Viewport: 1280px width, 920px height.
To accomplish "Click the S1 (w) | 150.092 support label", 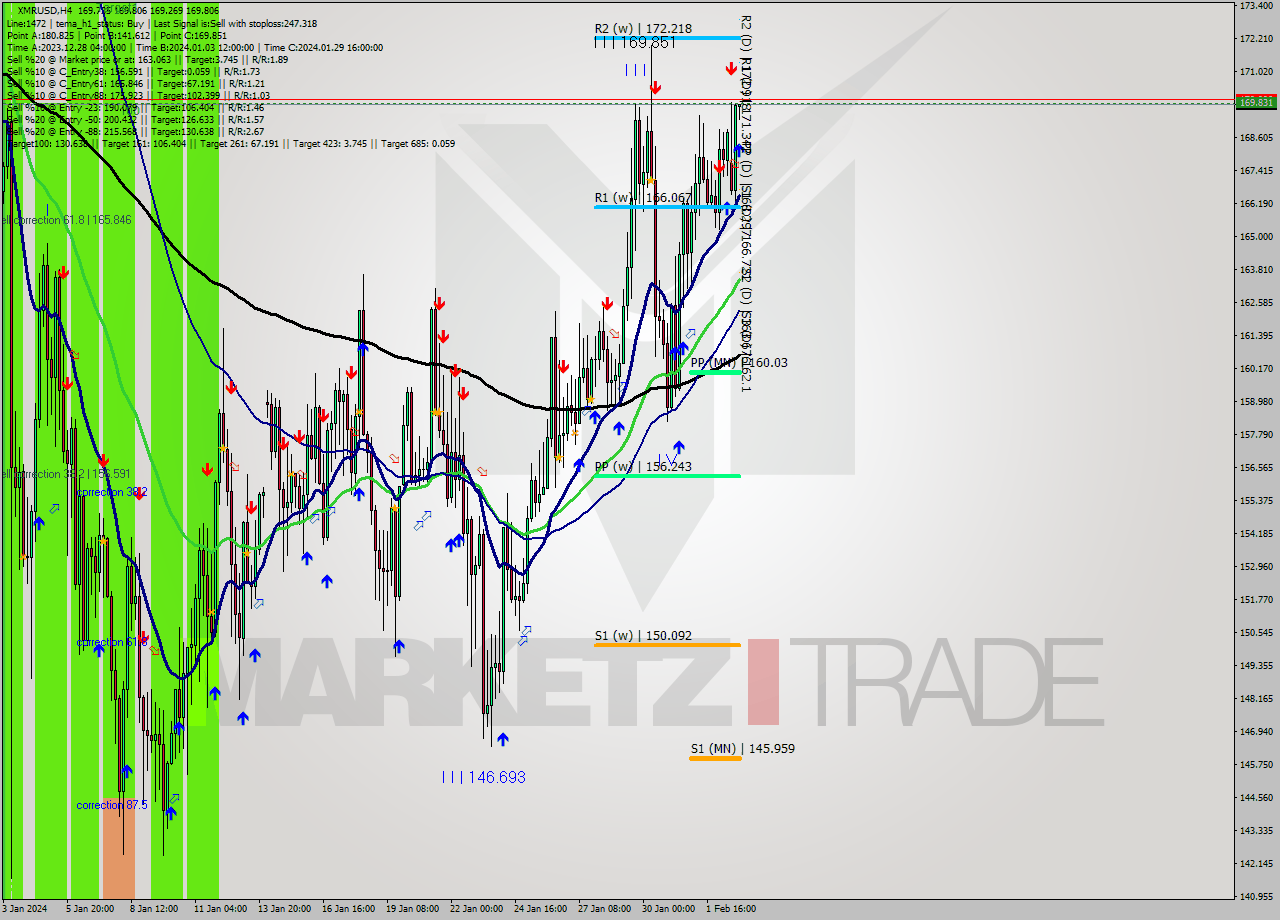I will point(643,635).
